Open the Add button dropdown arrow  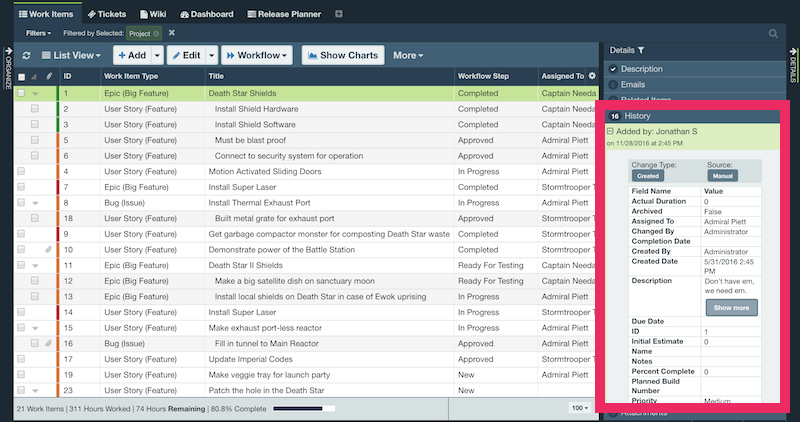coord(157,55)
